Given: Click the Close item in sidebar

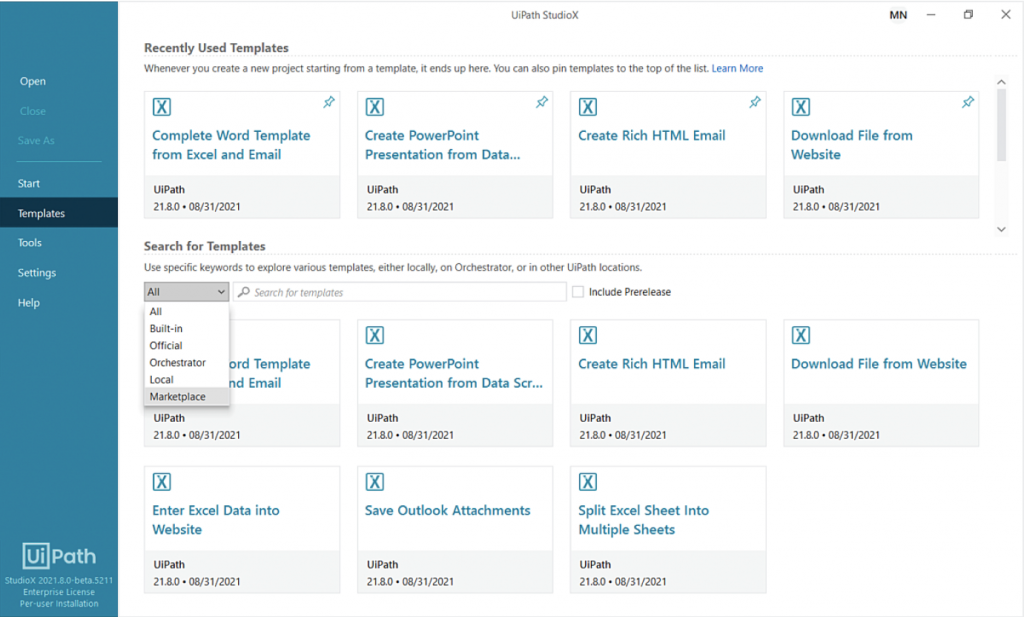Looking at the screenshot, I should tap(59, 111).
